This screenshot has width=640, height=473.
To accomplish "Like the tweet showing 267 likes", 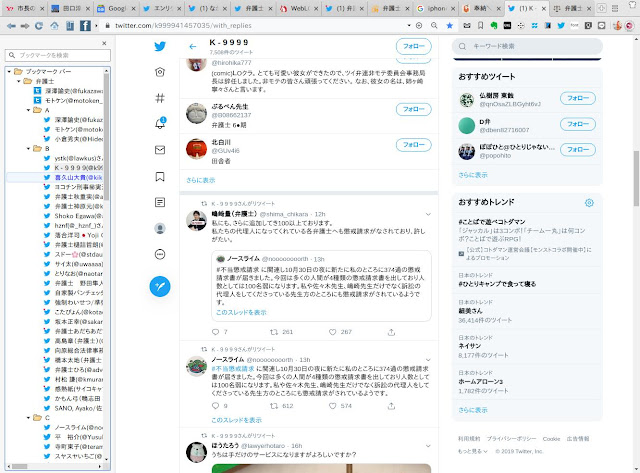I will coord(333,332).
